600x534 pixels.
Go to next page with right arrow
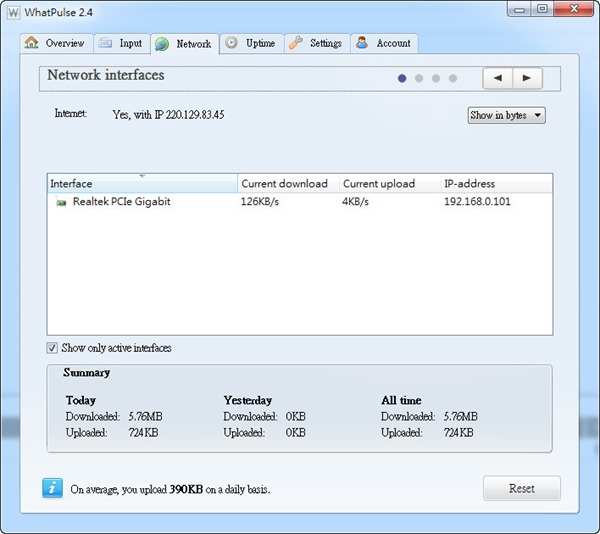coord(527,78)
